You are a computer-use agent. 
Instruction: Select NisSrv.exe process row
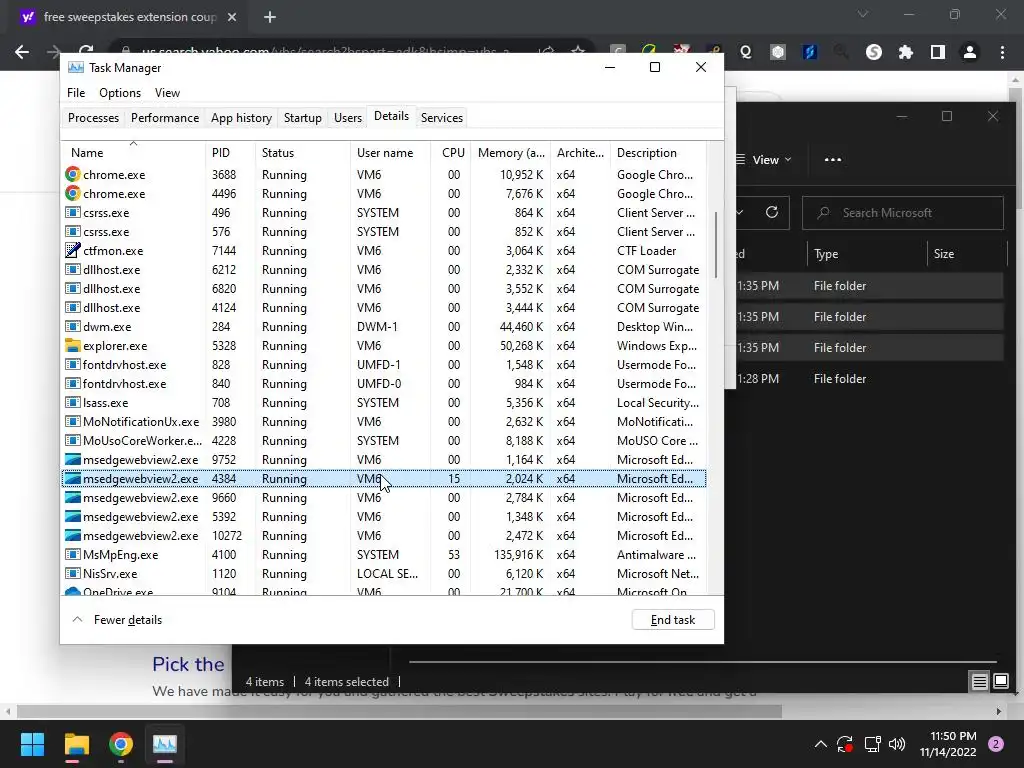click(x=384, y=573)
